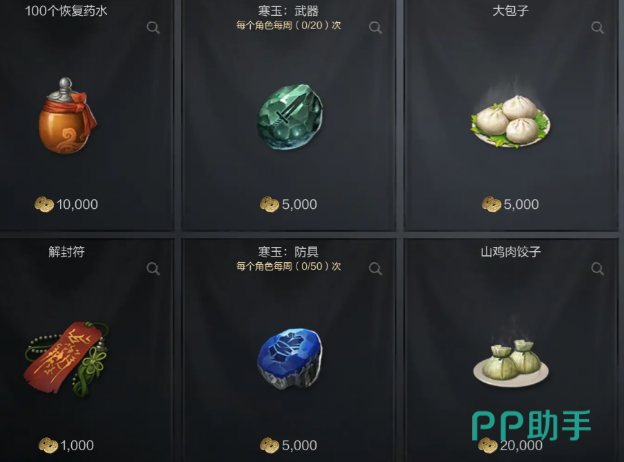Open the 大包子 item title
The image size is (624, 462).
click(x=511, y=11)
